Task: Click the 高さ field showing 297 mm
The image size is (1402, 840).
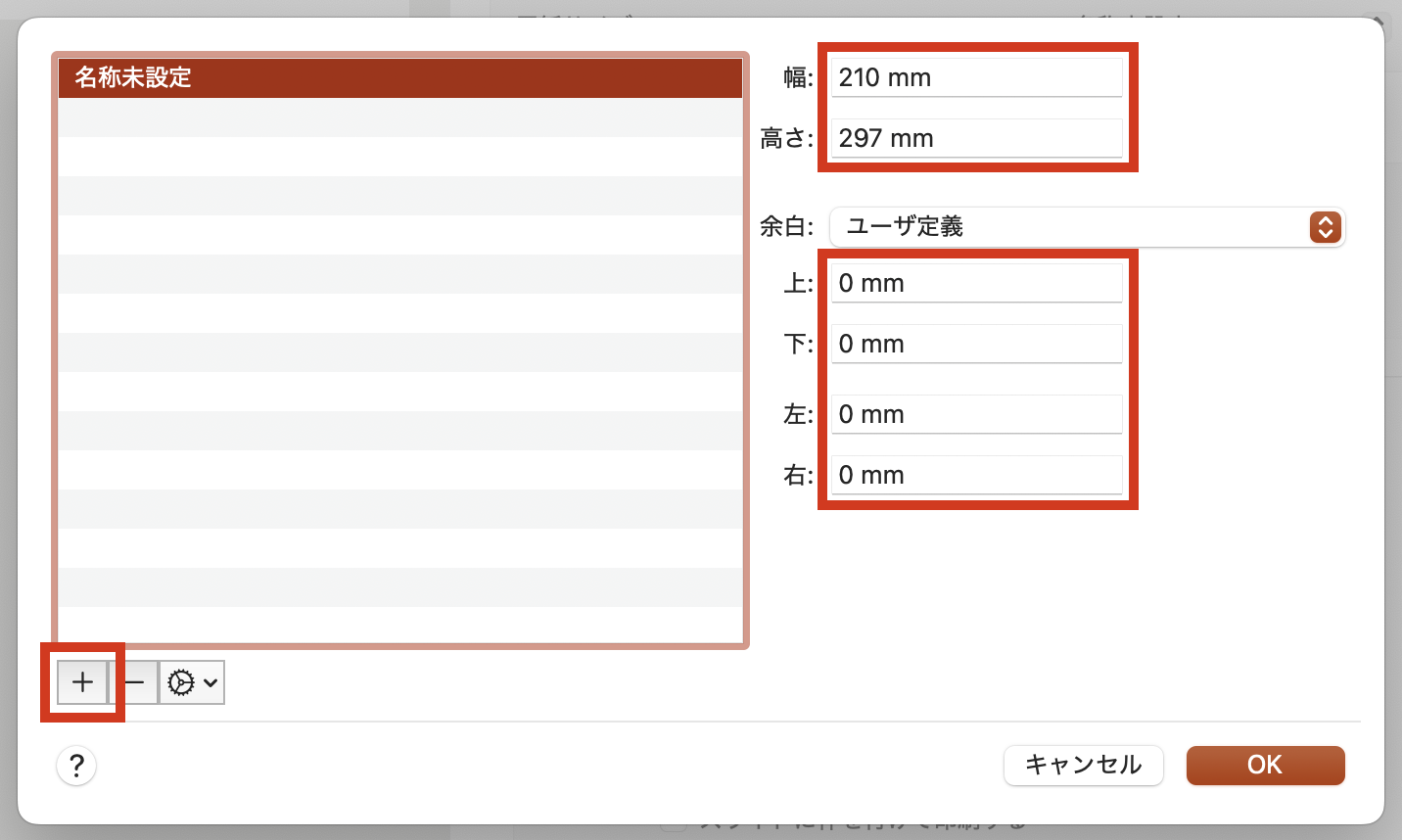Action: [x=976, y=138]
